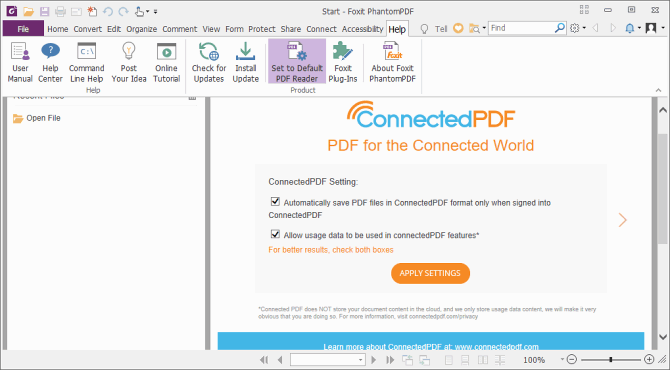Click the user account avatar icon

[x=651, y=28]
